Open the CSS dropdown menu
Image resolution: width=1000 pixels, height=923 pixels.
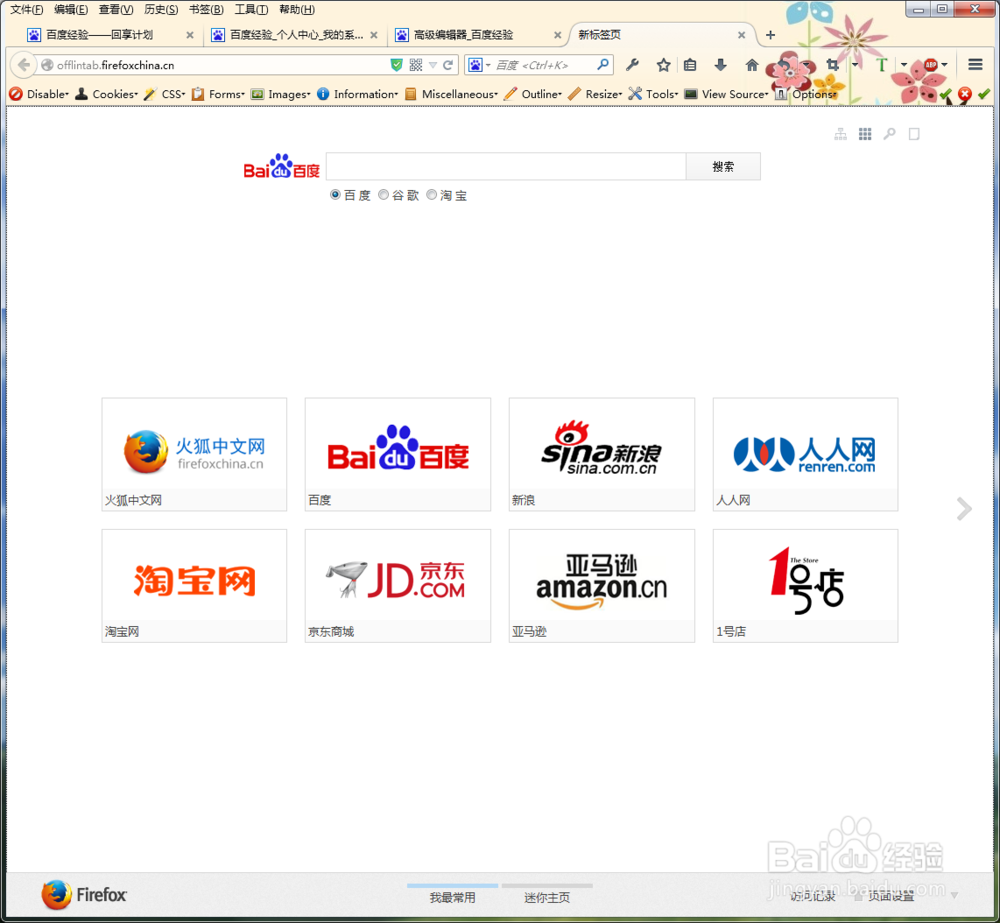tap(165, 94)
